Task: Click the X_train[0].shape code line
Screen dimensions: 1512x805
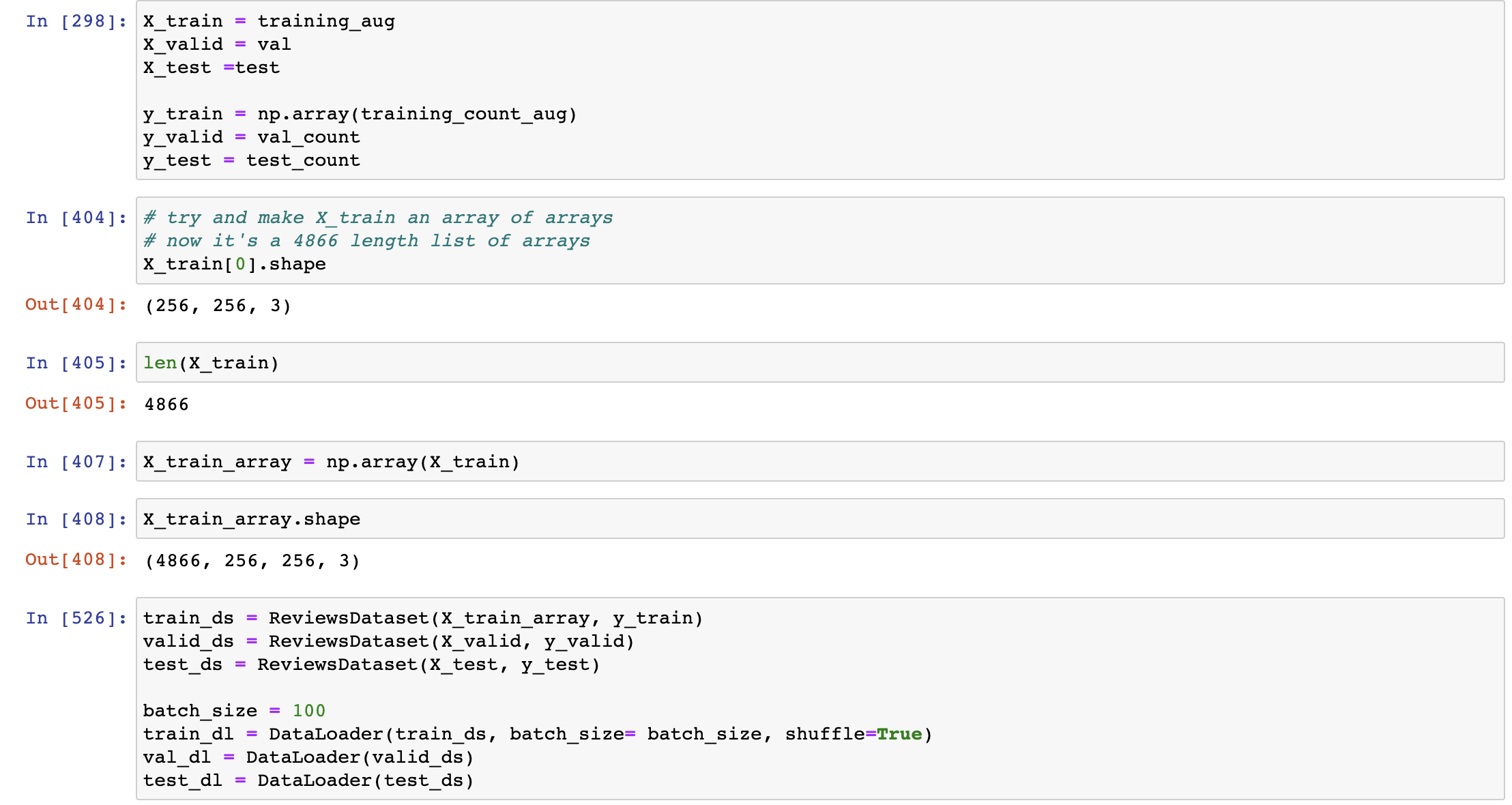Action: click(x=234, y=264)
